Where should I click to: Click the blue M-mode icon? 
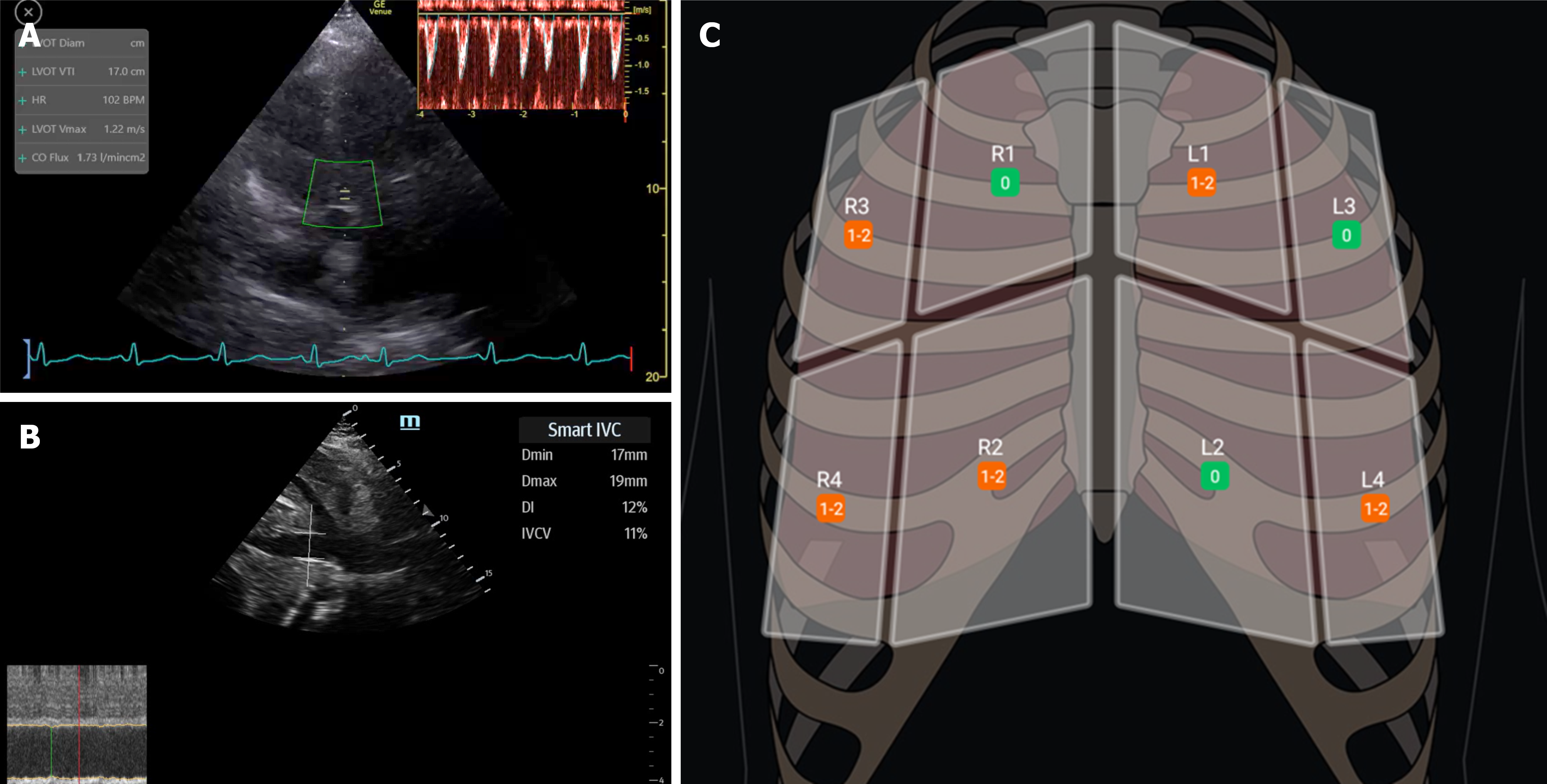coord(410,422)
